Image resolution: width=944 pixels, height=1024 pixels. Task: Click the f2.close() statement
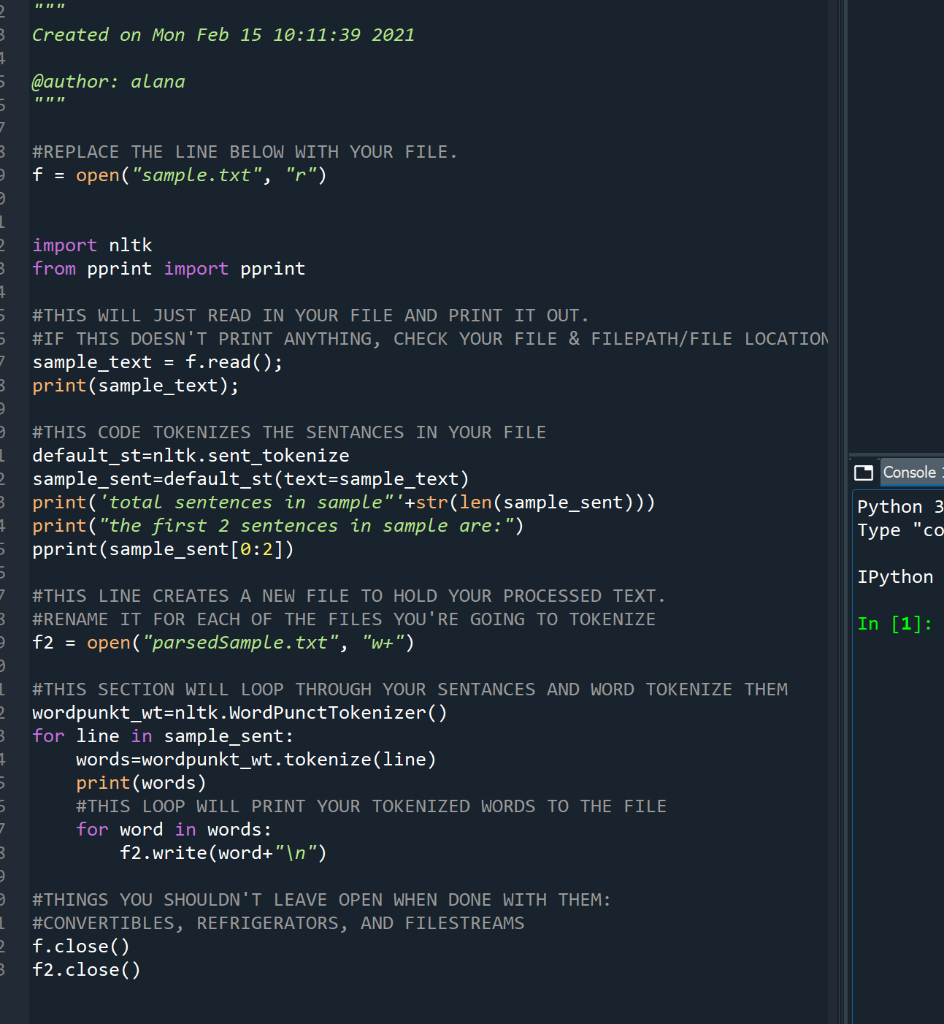pos(86,969)
